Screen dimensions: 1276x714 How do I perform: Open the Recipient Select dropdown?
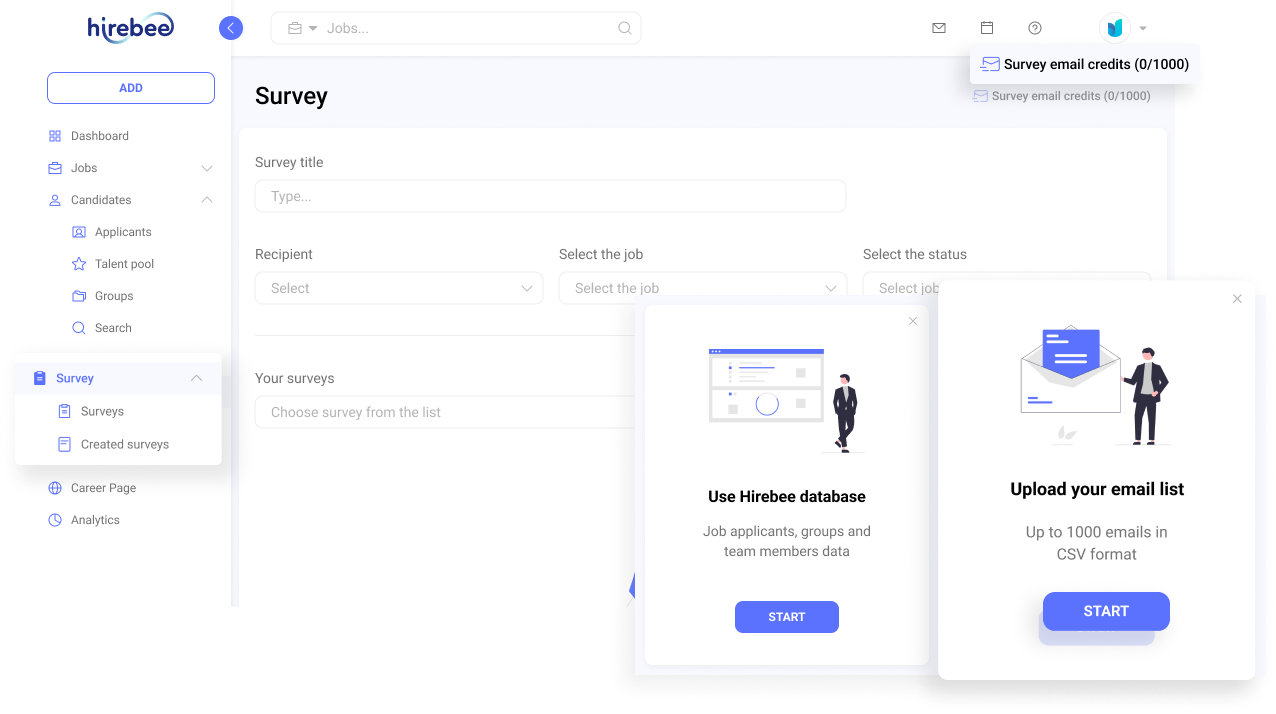click(x=399, y=288)
